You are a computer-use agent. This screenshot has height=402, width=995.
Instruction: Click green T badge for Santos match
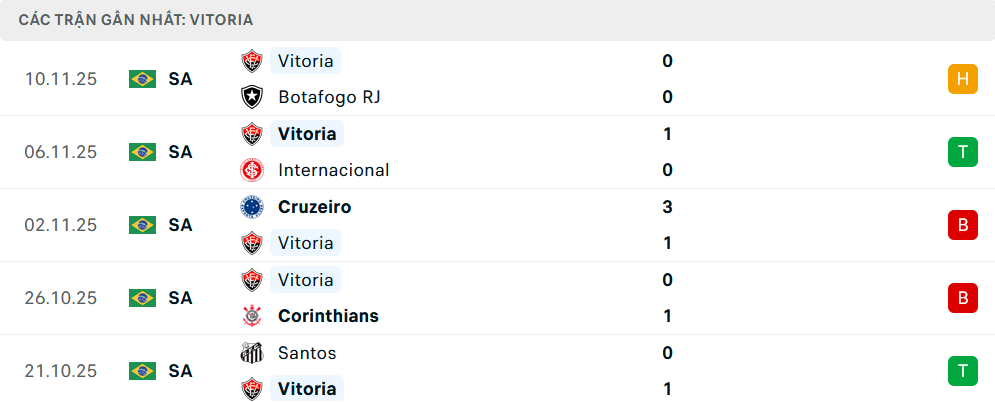(x=962, y=371)
